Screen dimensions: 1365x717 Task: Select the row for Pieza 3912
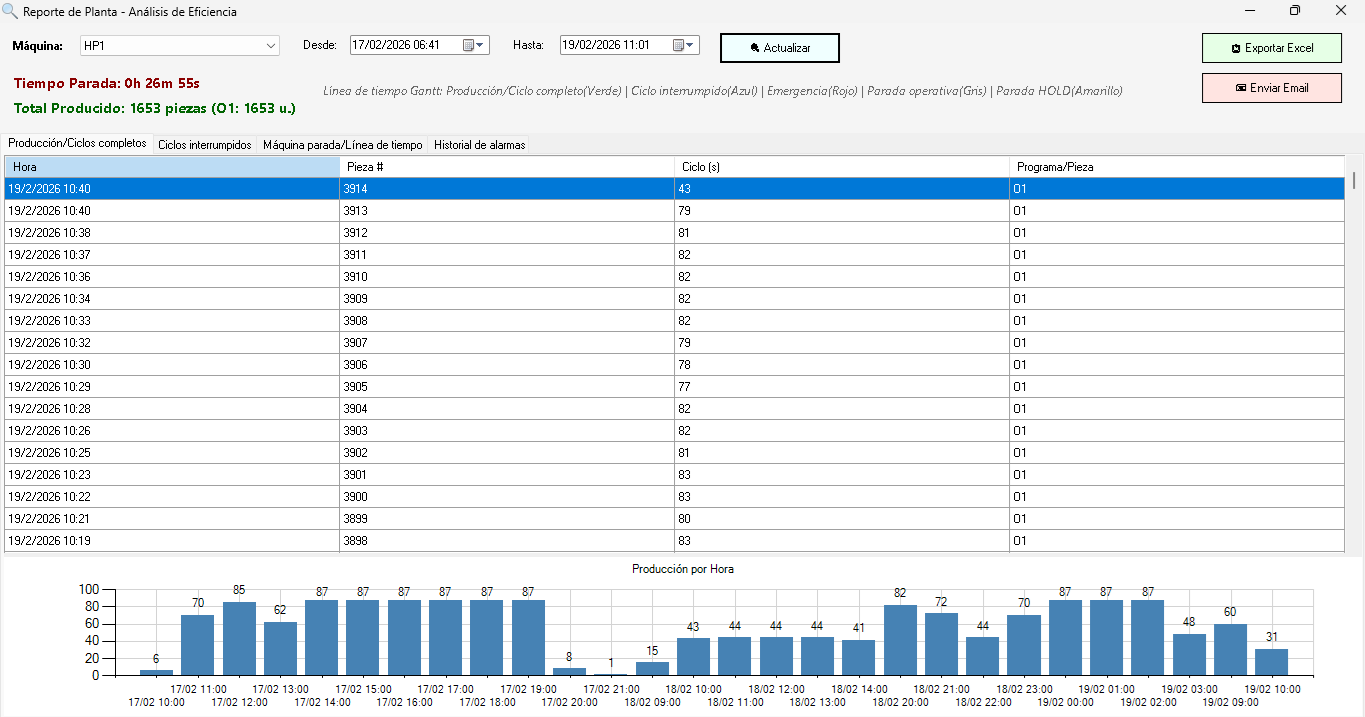click(676, 233)
